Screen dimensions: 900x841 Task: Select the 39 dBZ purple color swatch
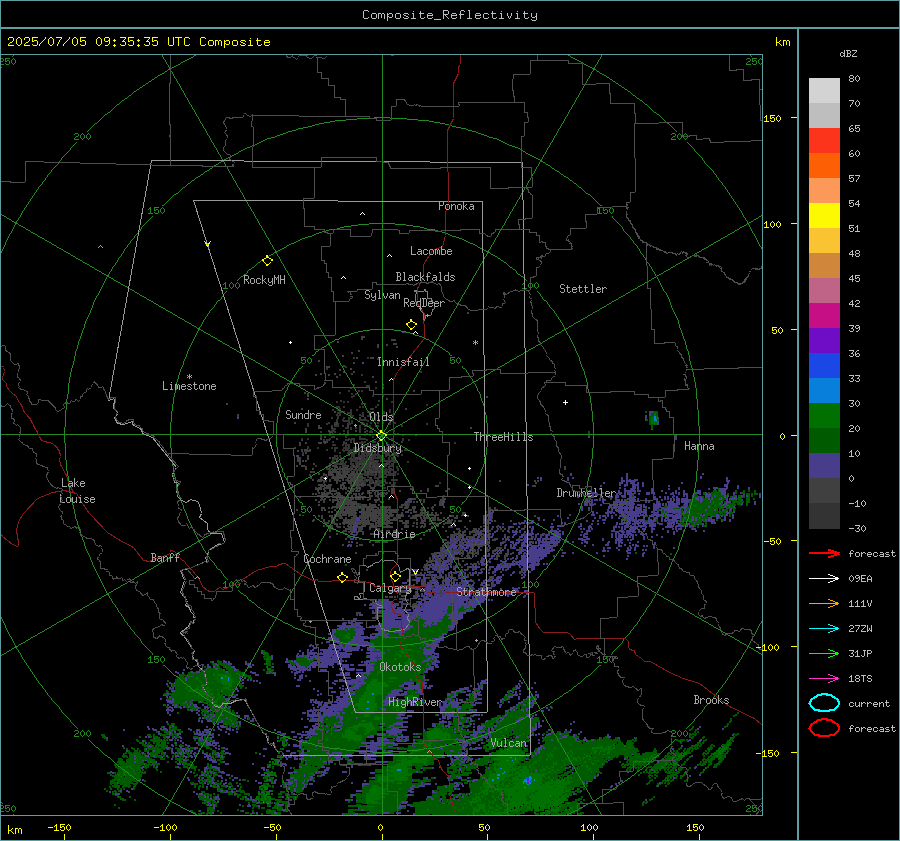click(824, 340)
